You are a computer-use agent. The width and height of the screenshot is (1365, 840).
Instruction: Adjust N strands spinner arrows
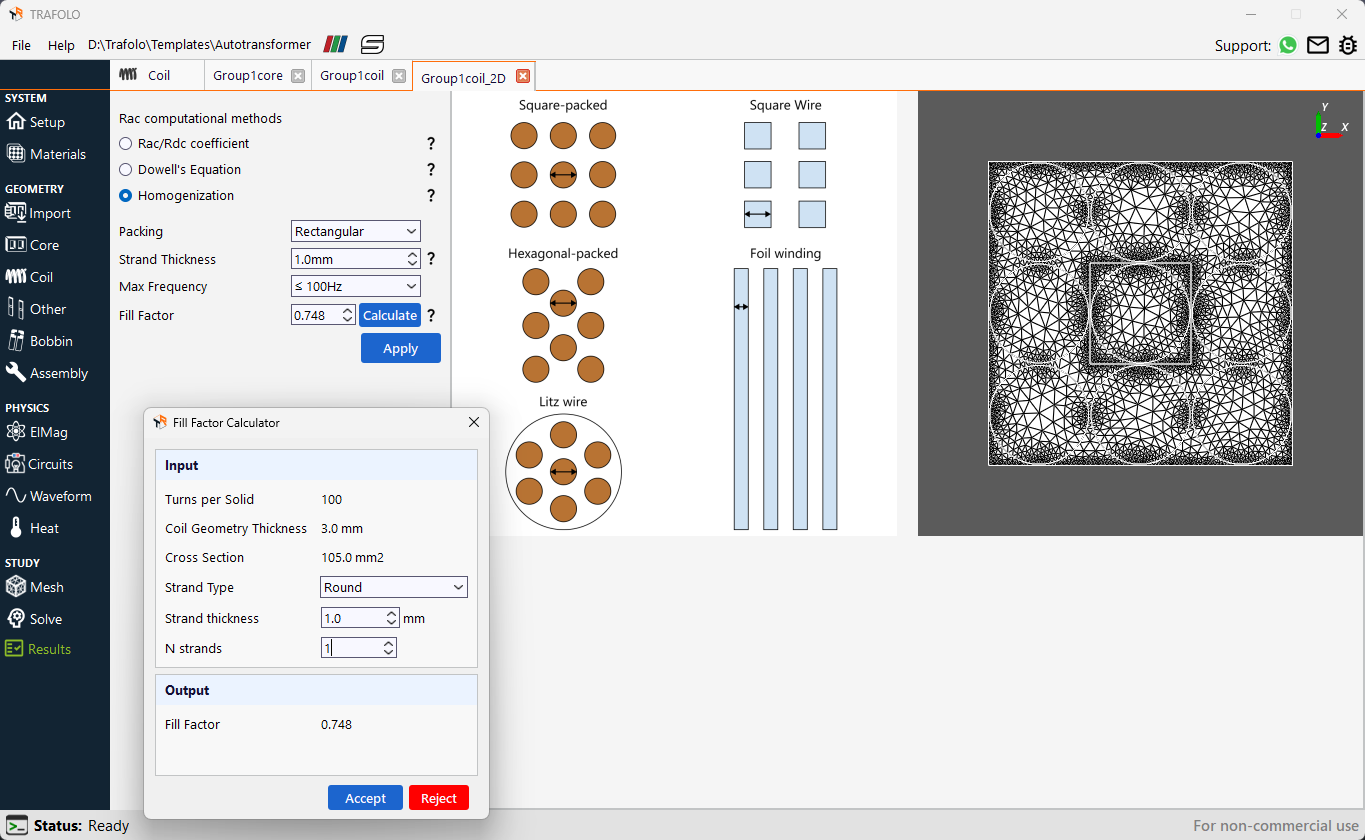(x=388, y=648)
